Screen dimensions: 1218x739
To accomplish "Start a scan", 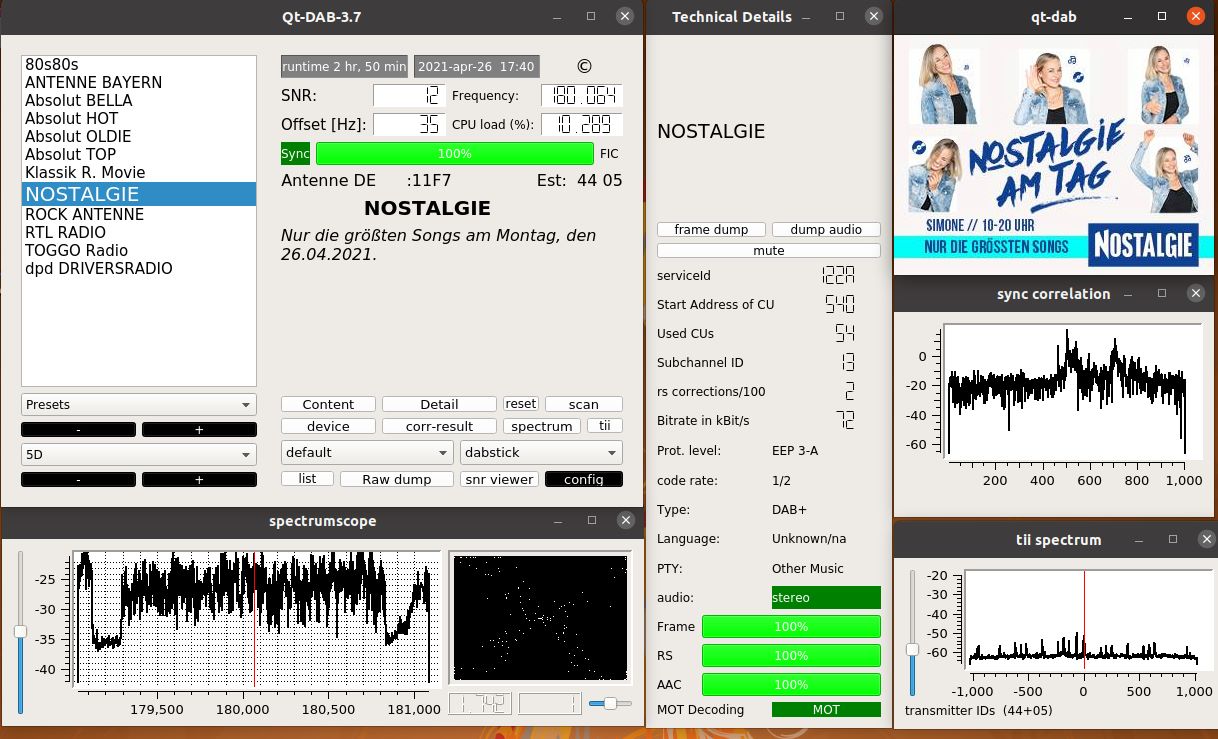I will click(584, 404).
